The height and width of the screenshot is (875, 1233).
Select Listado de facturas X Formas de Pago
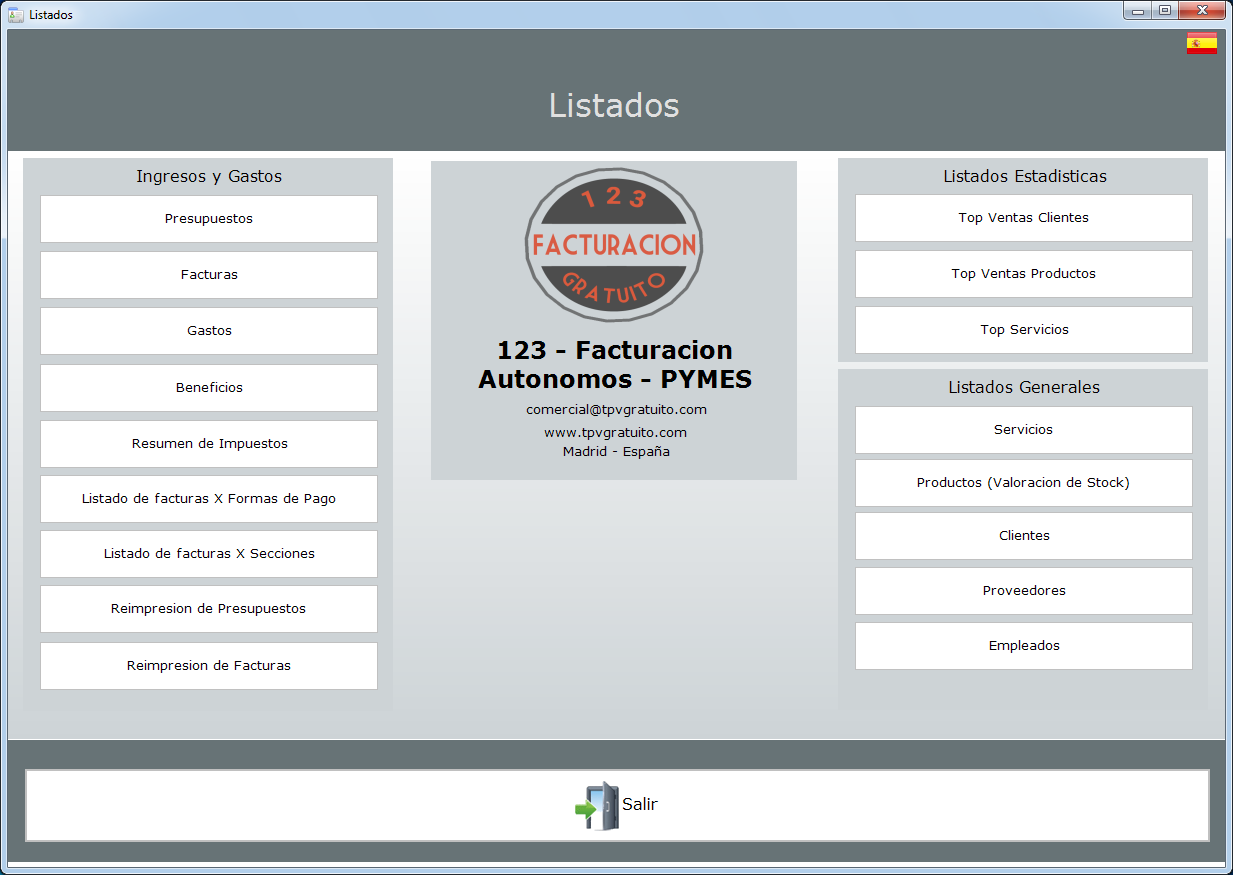click(x=209, y=499)
